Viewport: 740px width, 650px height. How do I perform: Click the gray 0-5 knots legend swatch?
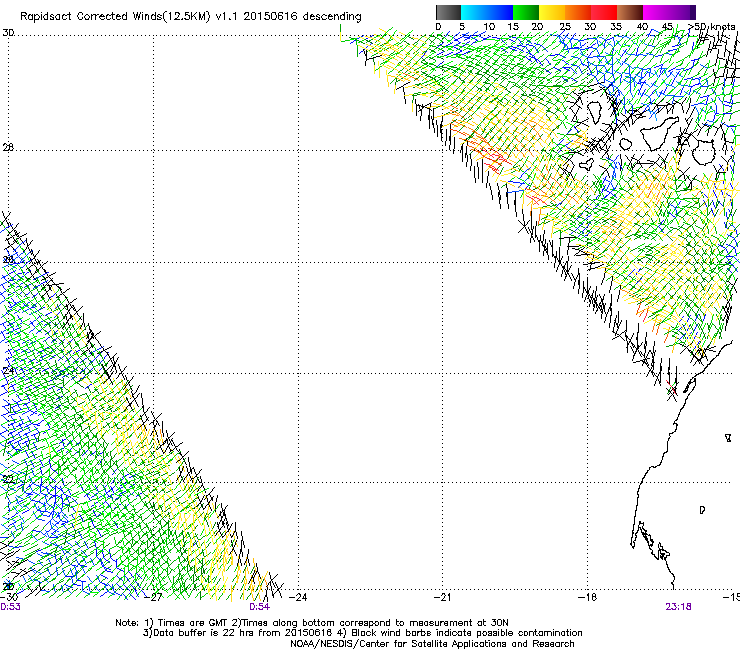click(x=448, y=12)
